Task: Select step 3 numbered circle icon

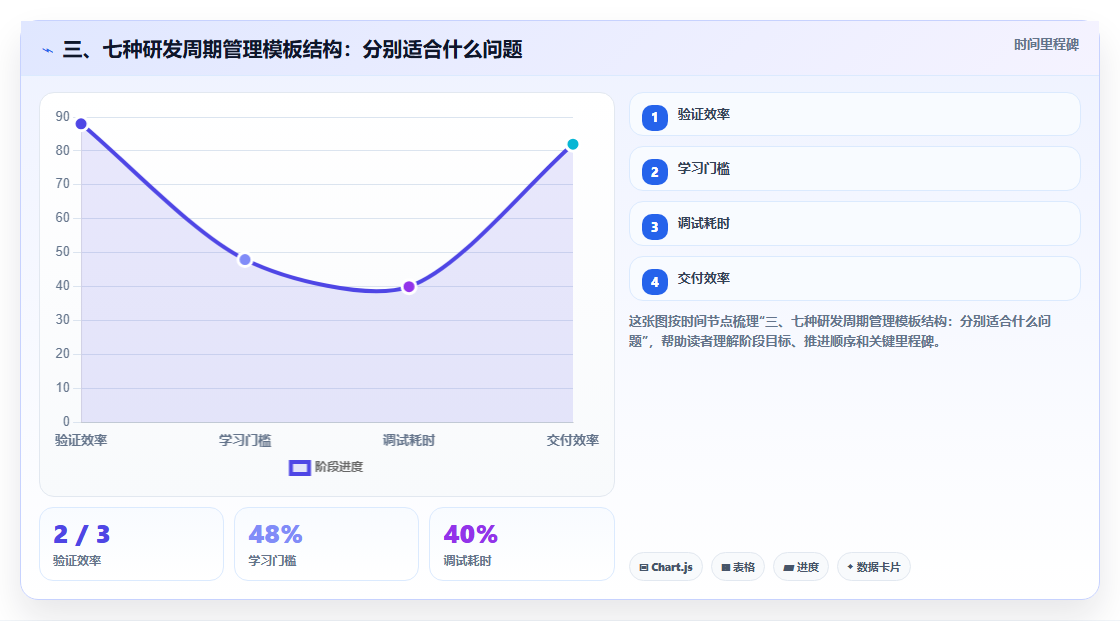Action: point(654,227)
